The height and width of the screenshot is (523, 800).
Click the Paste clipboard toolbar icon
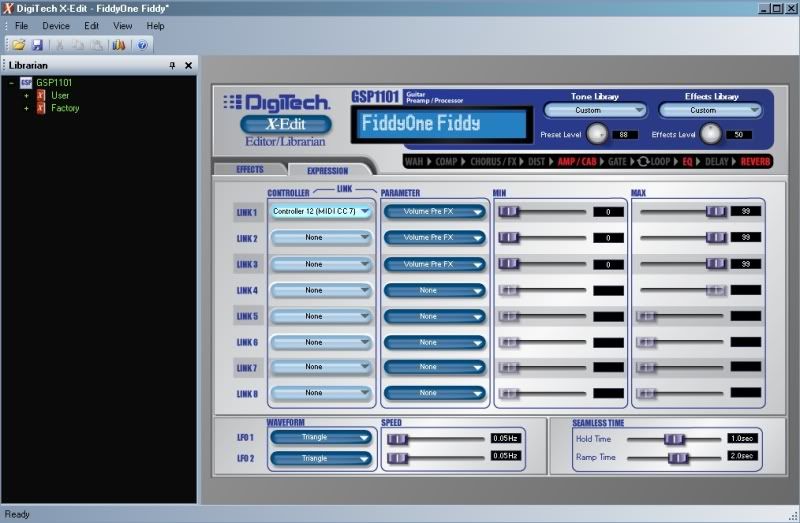97,45
